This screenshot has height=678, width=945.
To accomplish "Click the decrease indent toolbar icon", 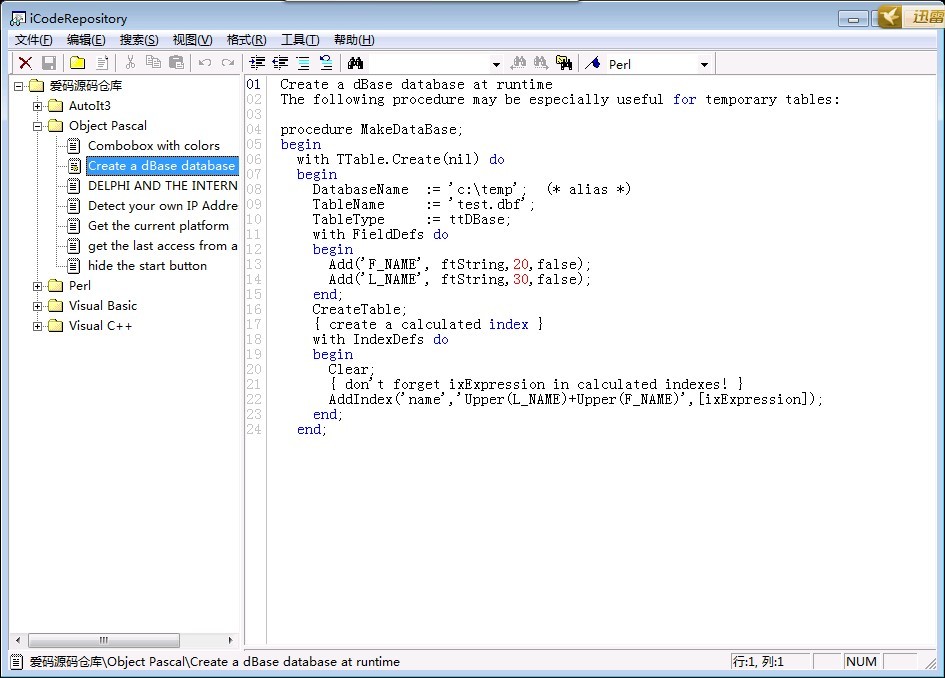I will click(280, 63).
